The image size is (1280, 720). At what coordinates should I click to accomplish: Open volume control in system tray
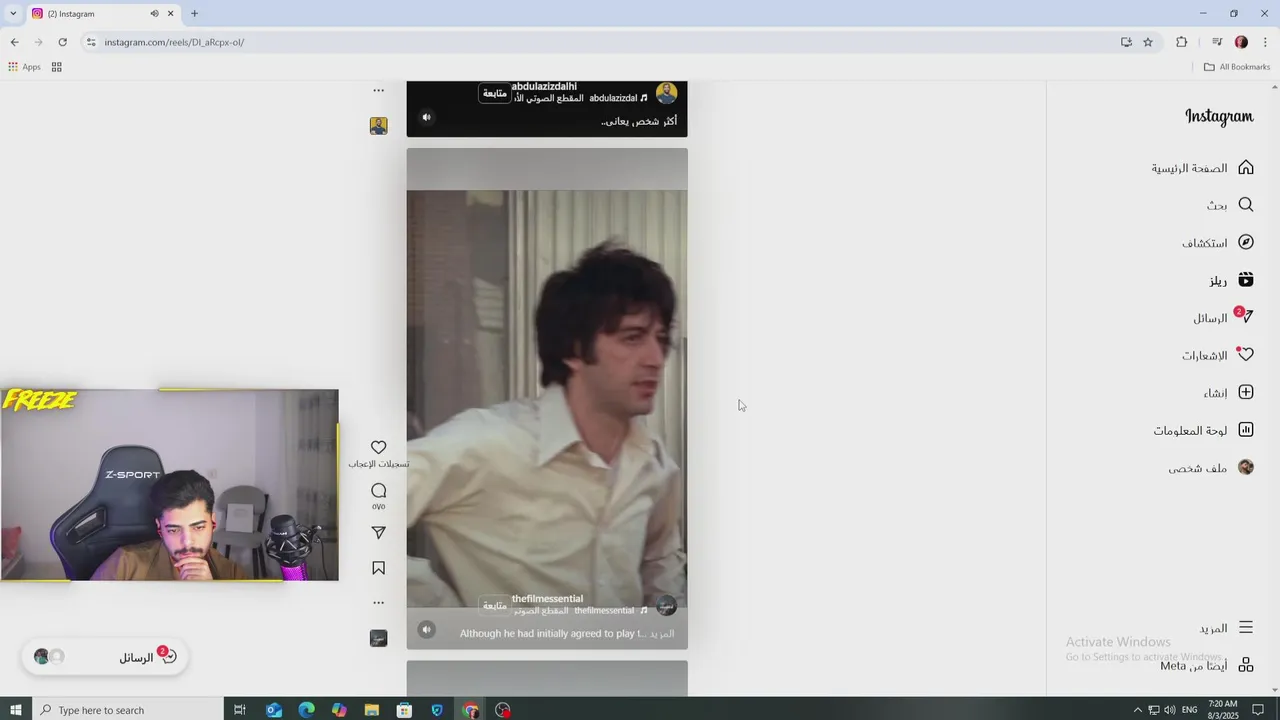1170,710
